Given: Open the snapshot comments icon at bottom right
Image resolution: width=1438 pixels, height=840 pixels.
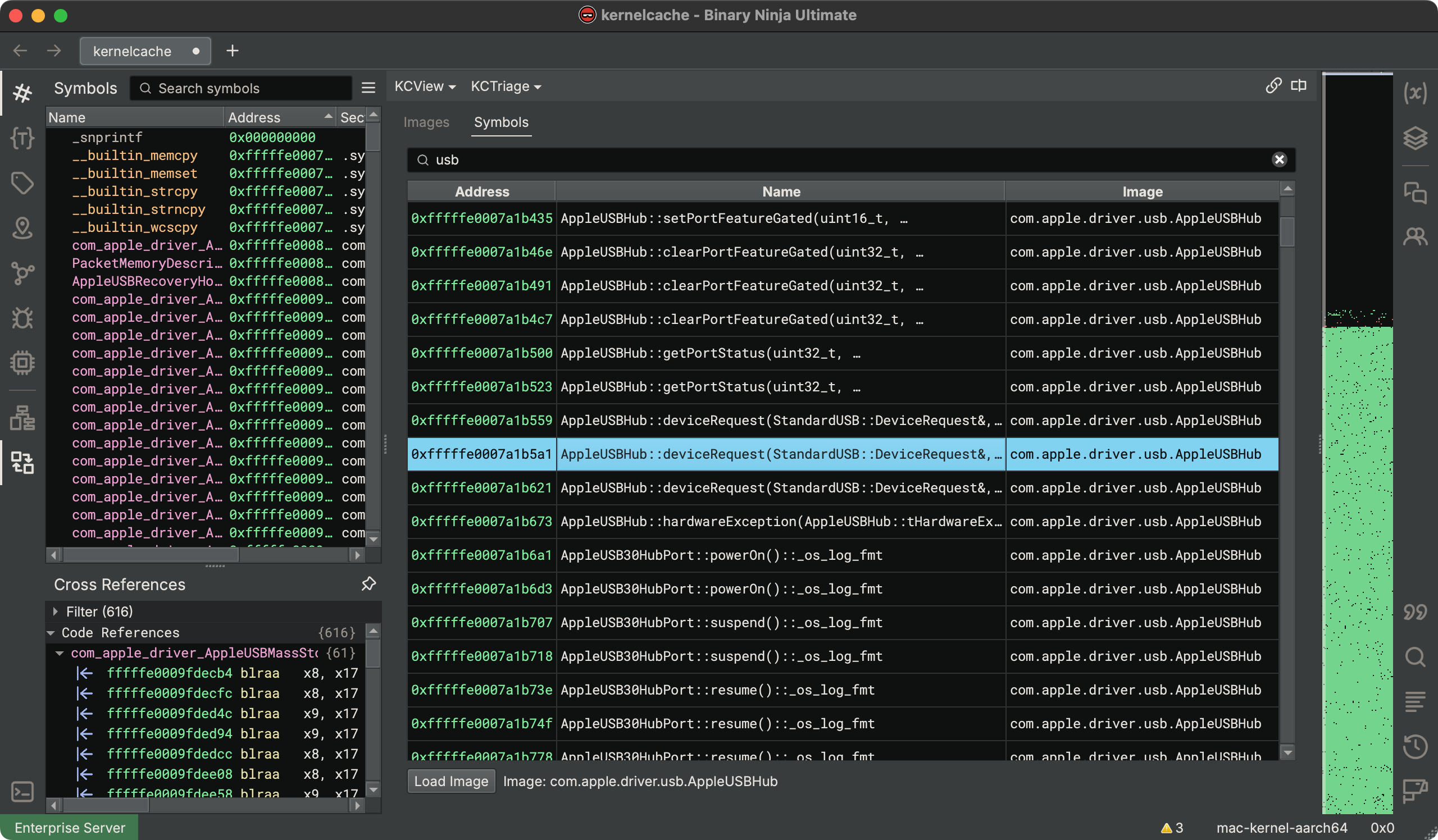Looking at the screenshot, I should coord(1415,791).
